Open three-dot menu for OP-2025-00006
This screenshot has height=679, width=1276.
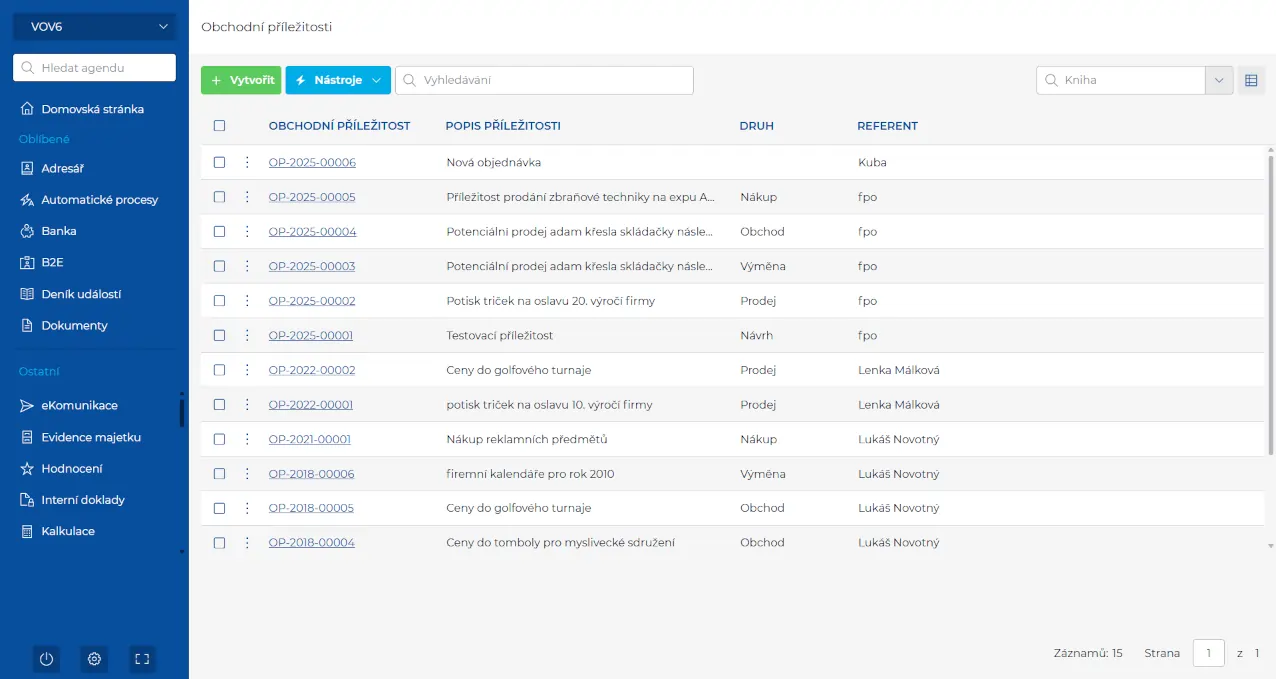tap(247, 162)
